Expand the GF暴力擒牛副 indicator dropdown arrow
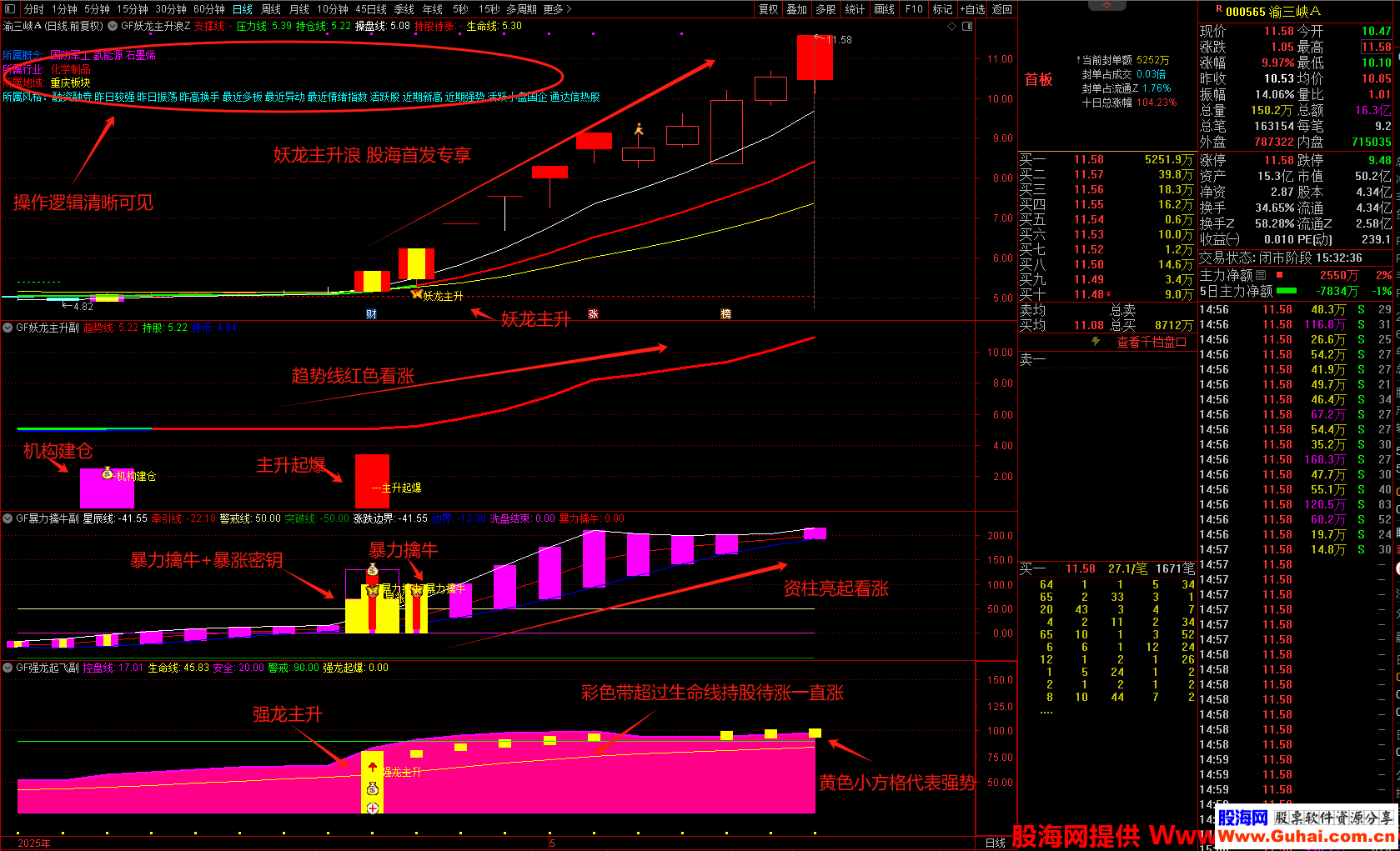The image size is (1400, 851). coord(8,518)
